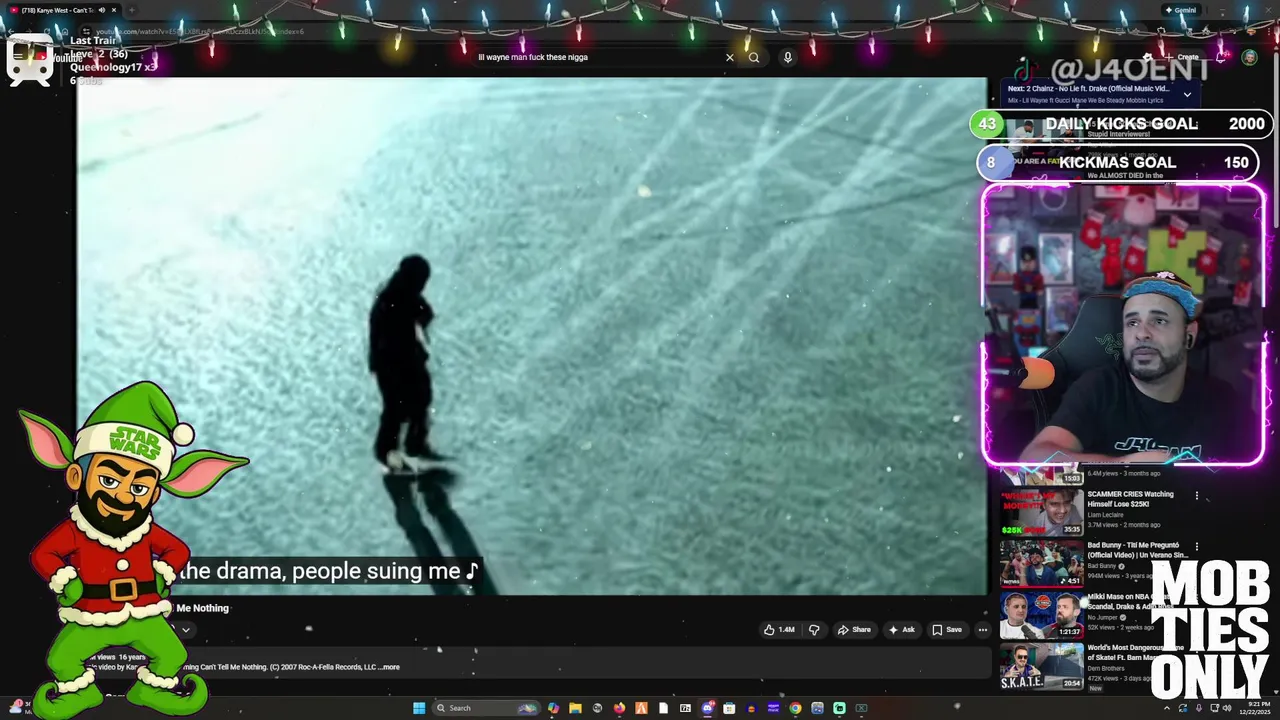Image resolution: width=1280 pixels, height=720 pixels.
Task: Start voice search with the microphone icon
Action: tap(788, 57)
